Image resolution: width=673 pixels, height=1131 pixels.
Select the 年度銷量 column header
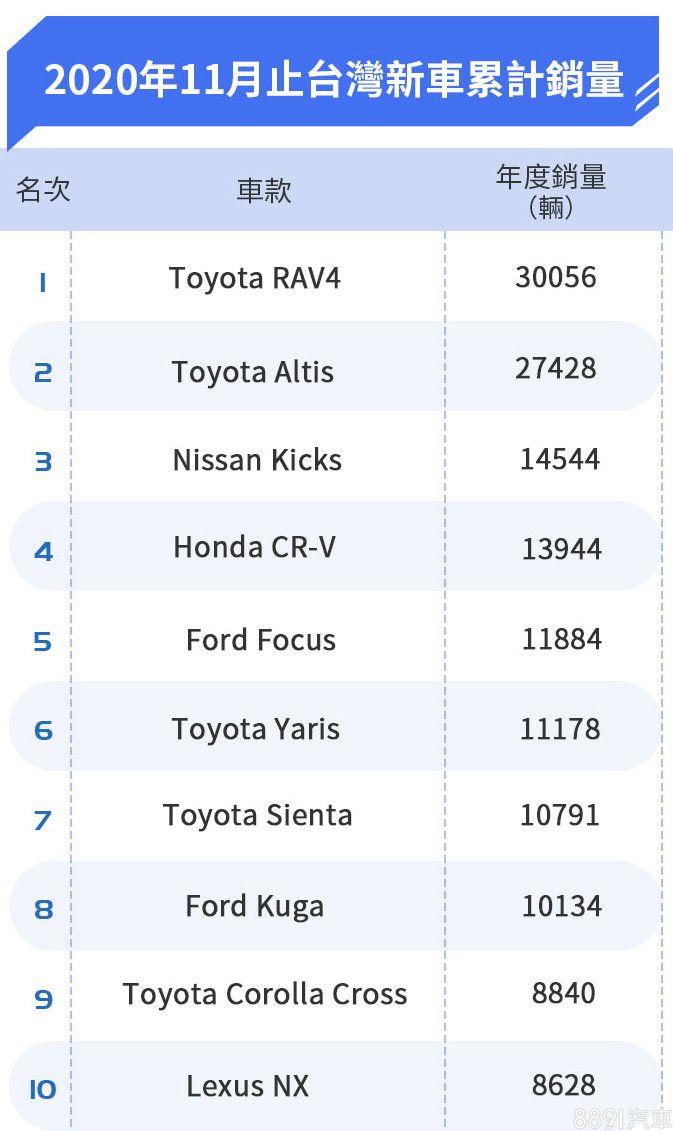pos(551,191)
